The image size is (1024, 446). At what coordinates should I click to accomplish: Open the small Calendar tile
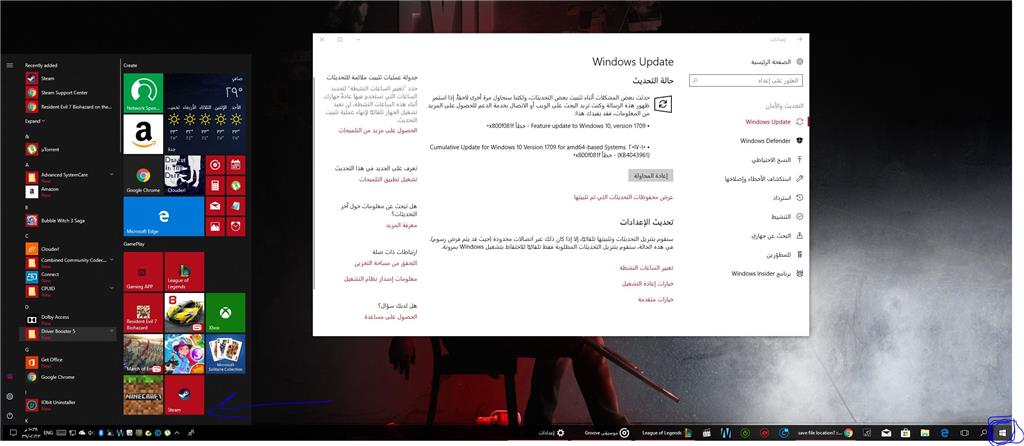[x=236, y=165]
